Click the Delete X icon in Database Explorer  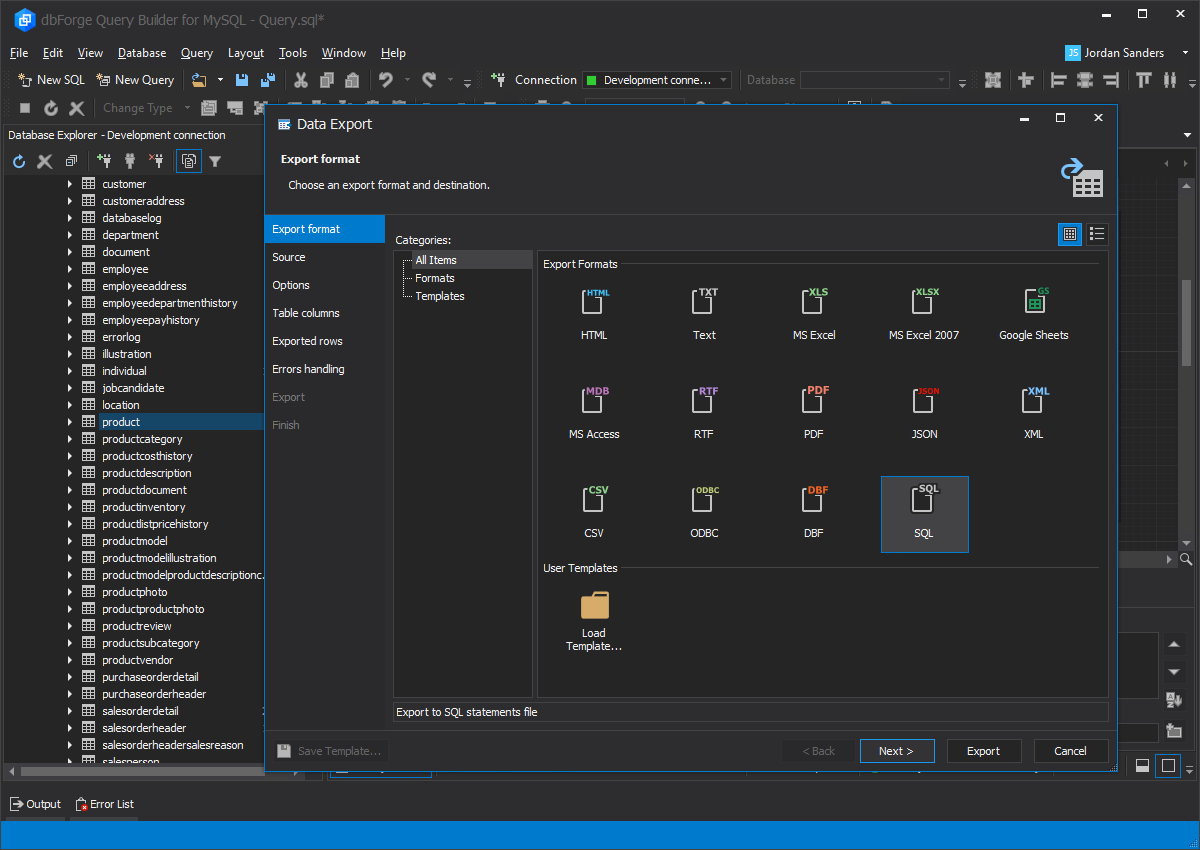pos(45,161)
